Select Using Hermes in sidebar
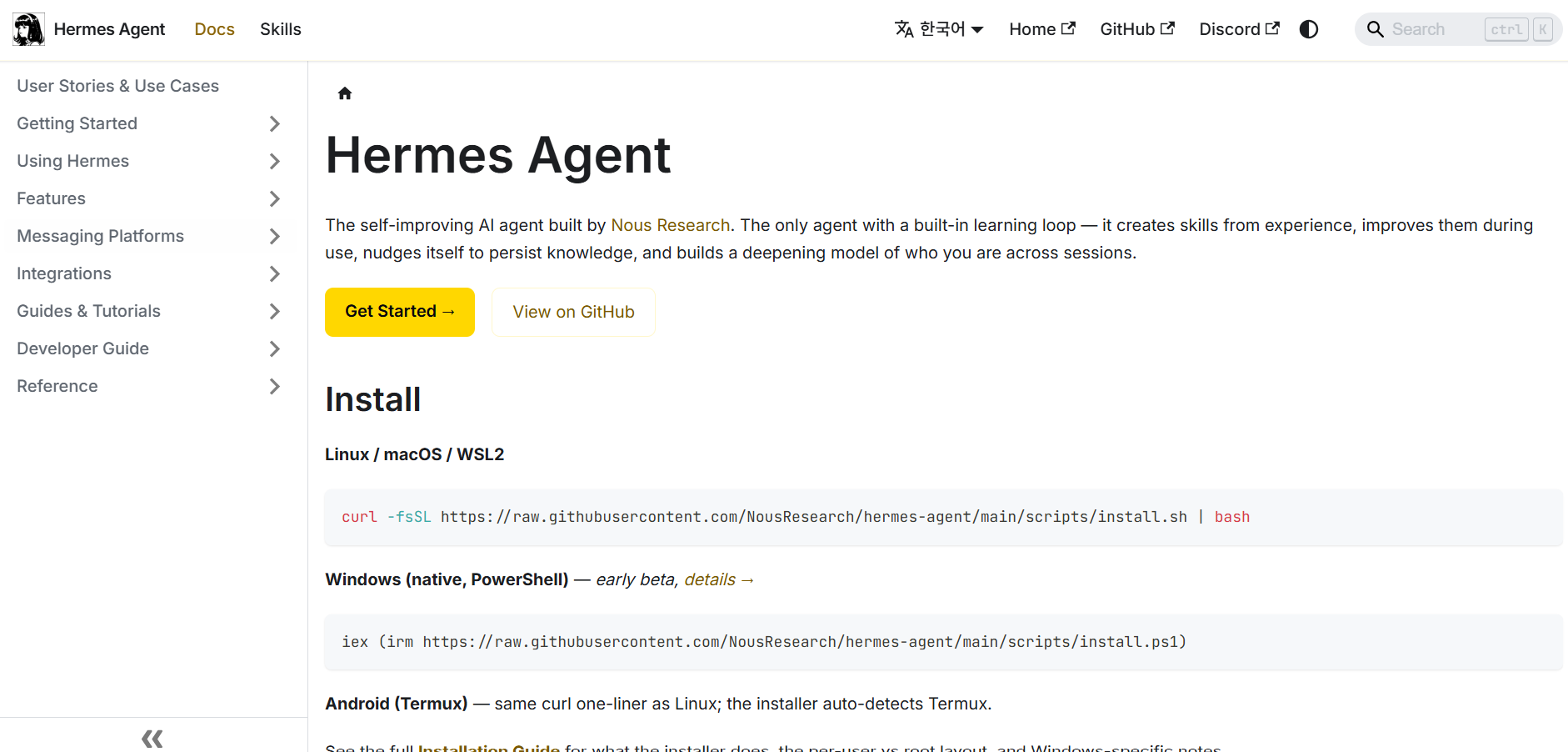The height and width of the screenshot is (752, 1568). 72,161
